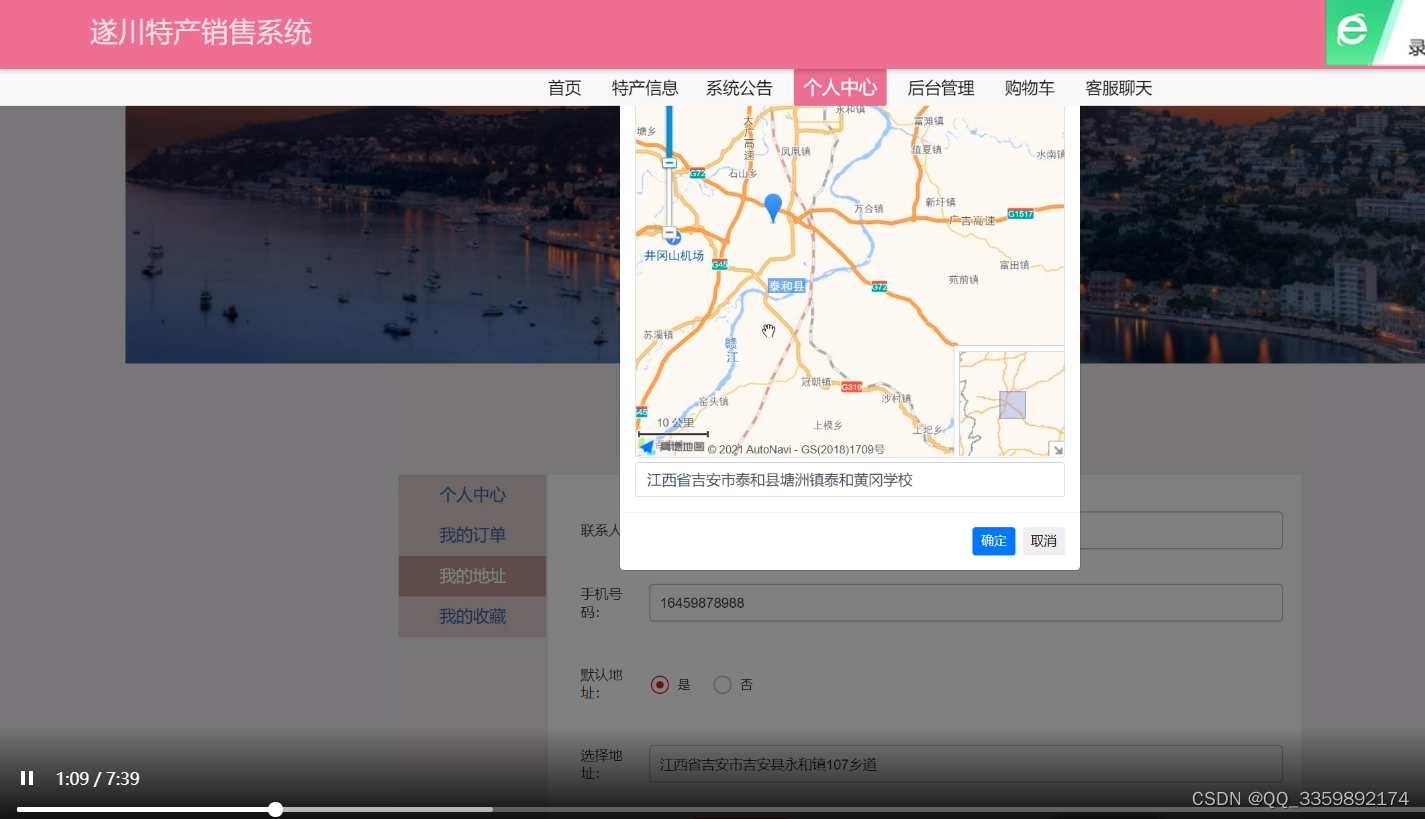Click the 1:09 / 7:39 video time display
Viewport: 1425px width, 819px height.
(98, 778)
